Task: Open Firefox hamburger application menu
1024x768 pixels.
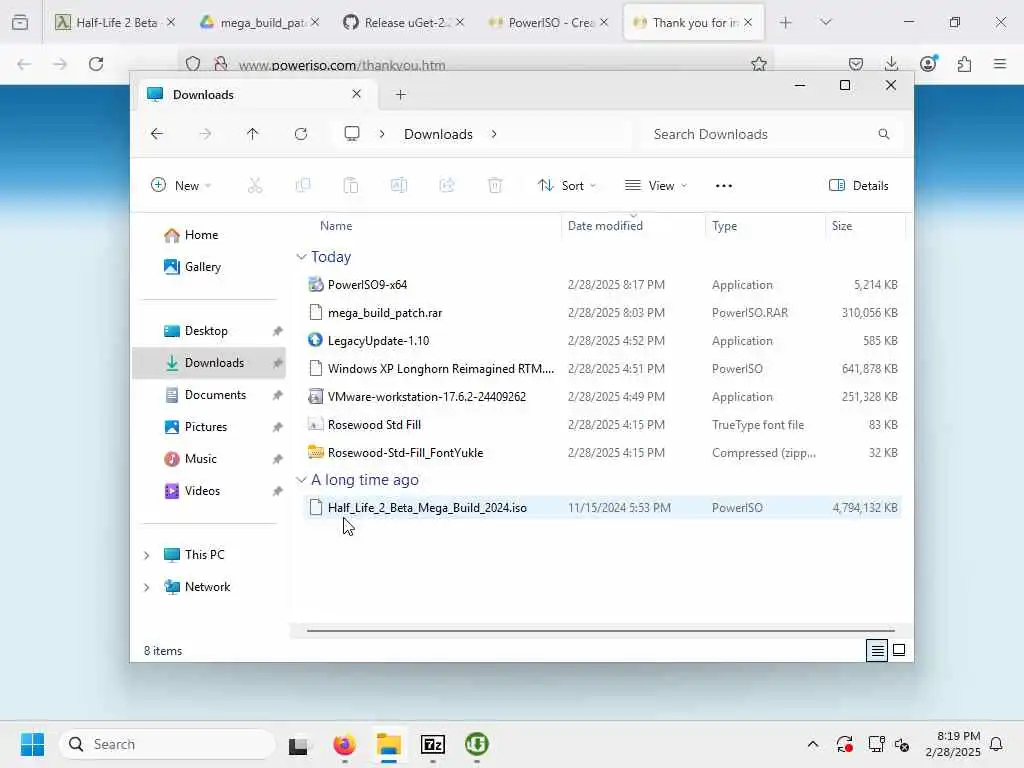Action: 1000,64
